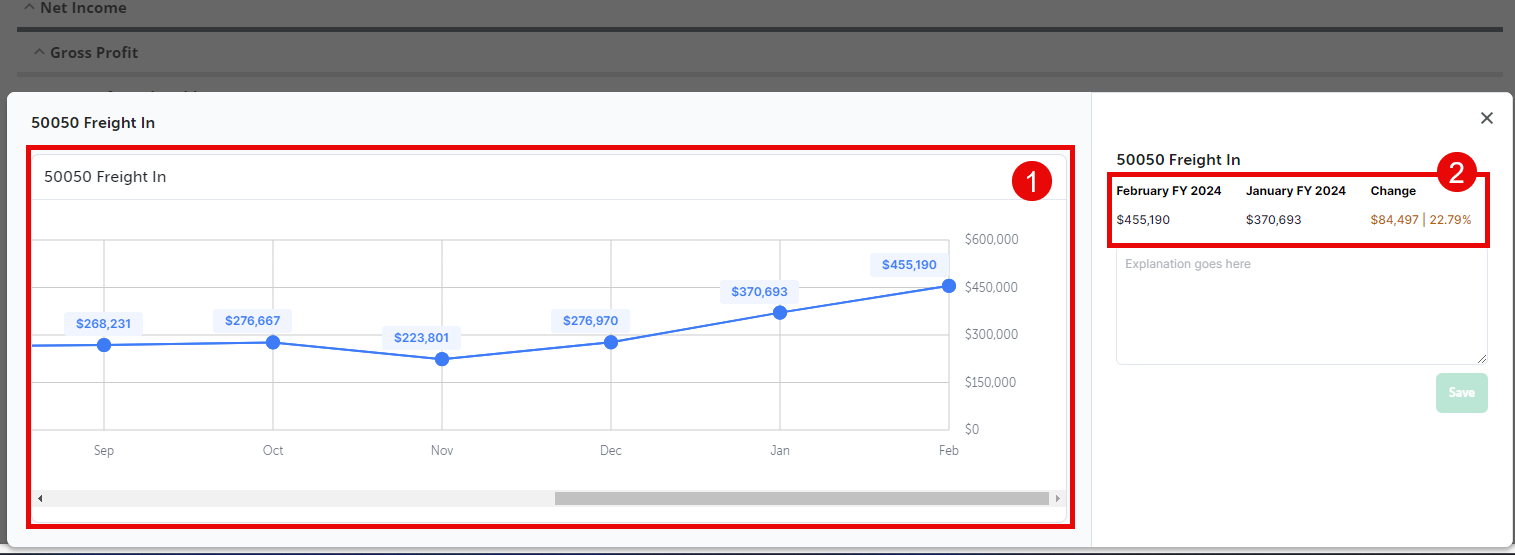Click the $223,801 data label on chart
The width and height of the screenshot is (1515, 555).
pyautogui.click(x=421, y=338)
